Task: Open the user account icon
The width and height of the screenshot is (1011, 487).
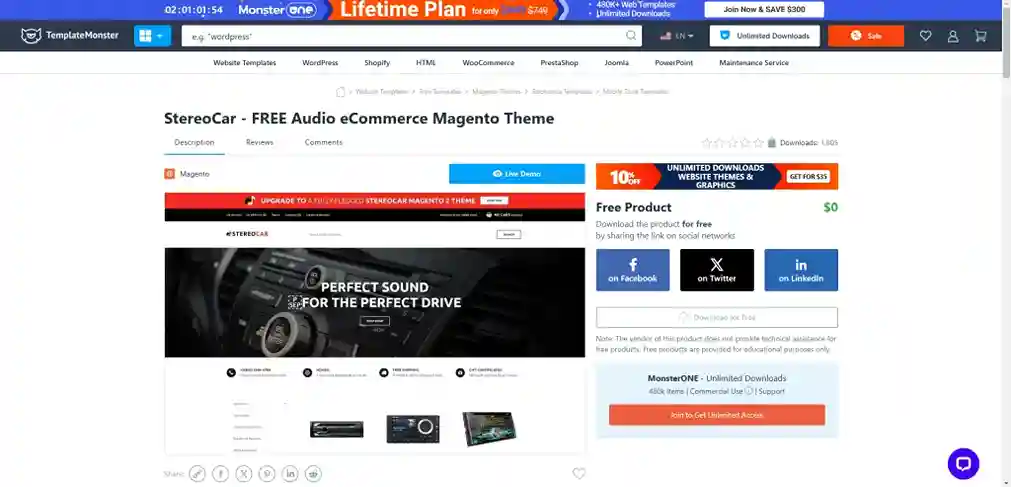Action: tap(953, 36)
